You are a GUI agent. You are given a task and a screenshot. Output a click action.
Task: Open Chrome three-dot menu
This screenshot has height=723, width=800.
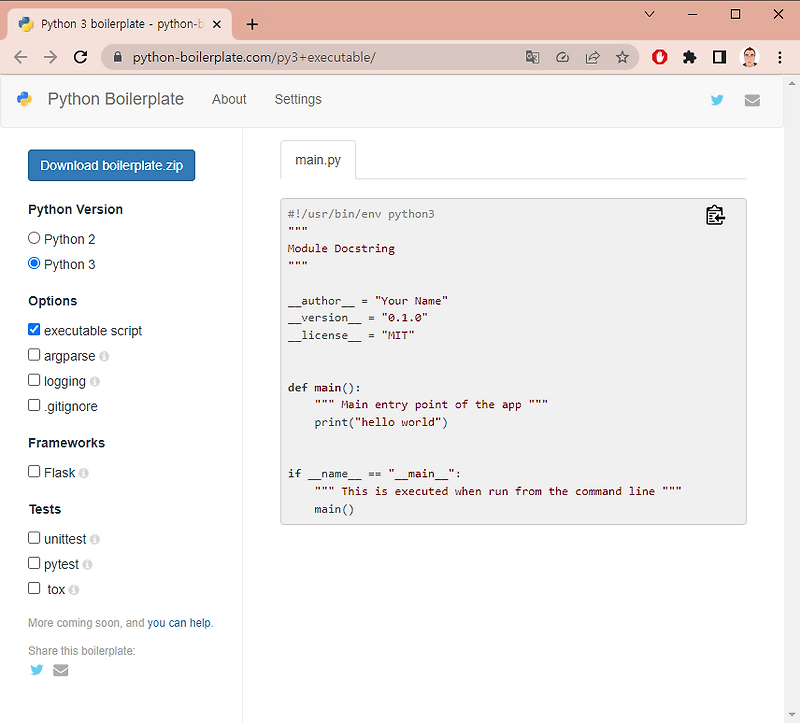[x=780, y=57]
